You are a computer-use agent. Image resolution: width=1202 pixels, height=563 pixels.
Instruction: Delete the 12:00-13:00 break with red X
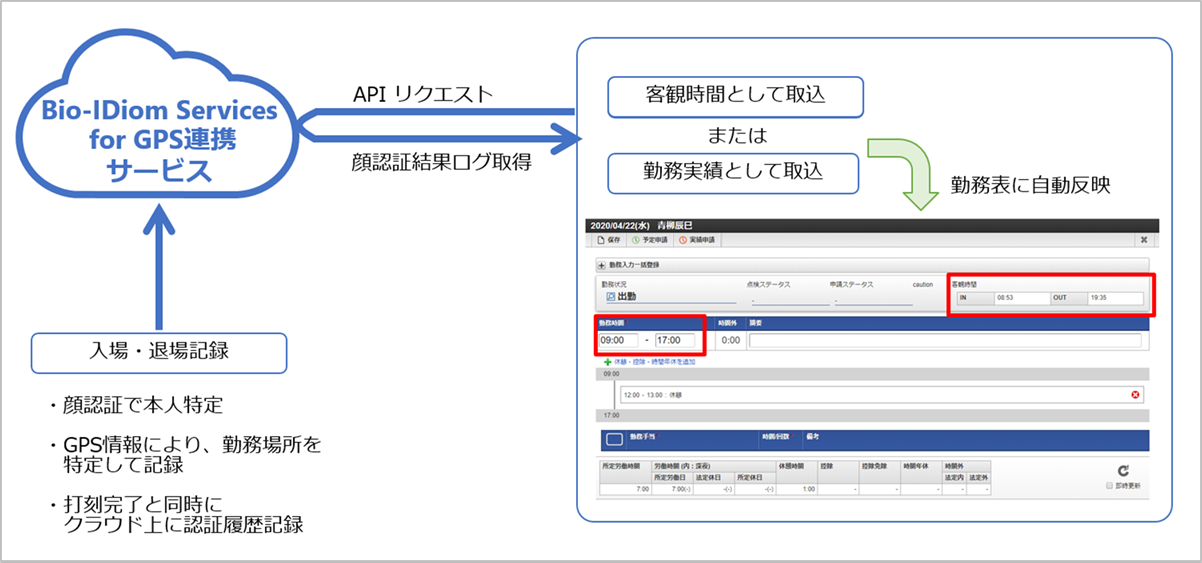point(1135,395)
